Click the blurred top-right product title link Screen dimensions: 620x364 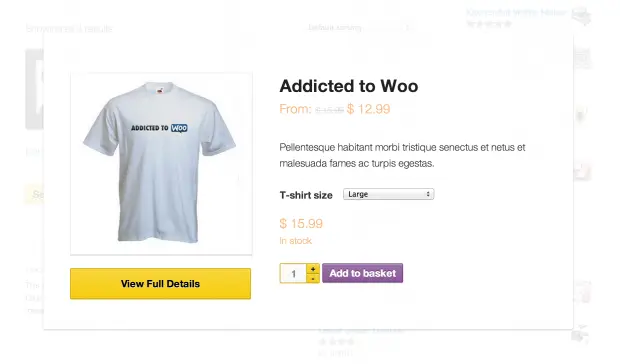coord(516,13)
